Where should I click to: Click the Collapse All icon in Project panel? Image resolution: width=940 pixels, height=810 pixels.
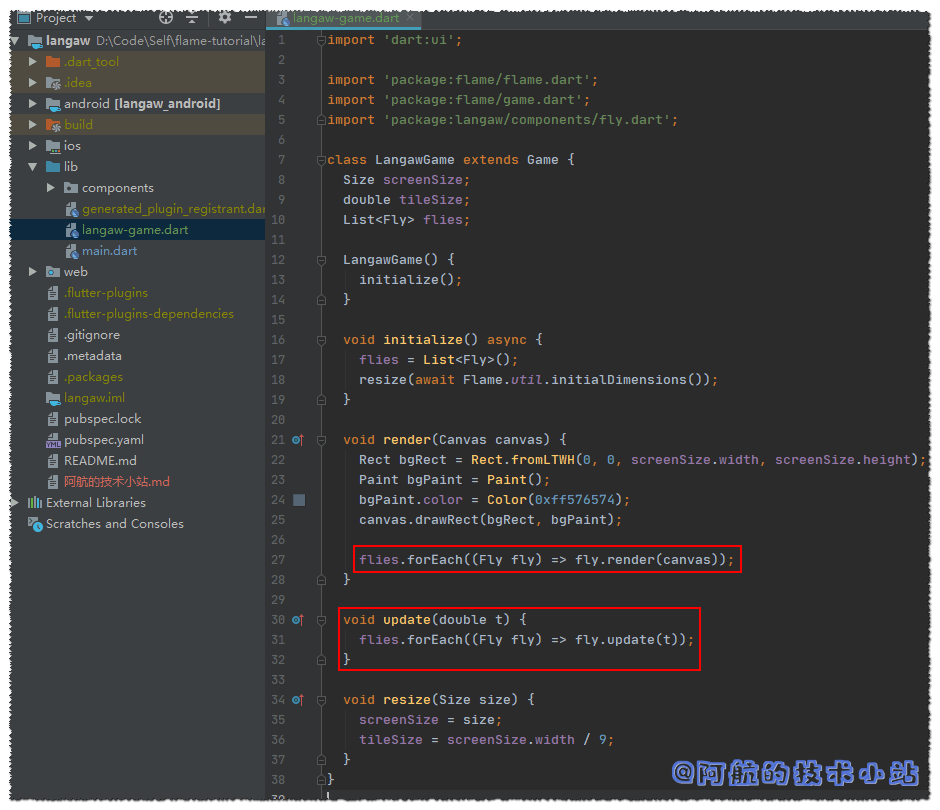coord(192,18)
